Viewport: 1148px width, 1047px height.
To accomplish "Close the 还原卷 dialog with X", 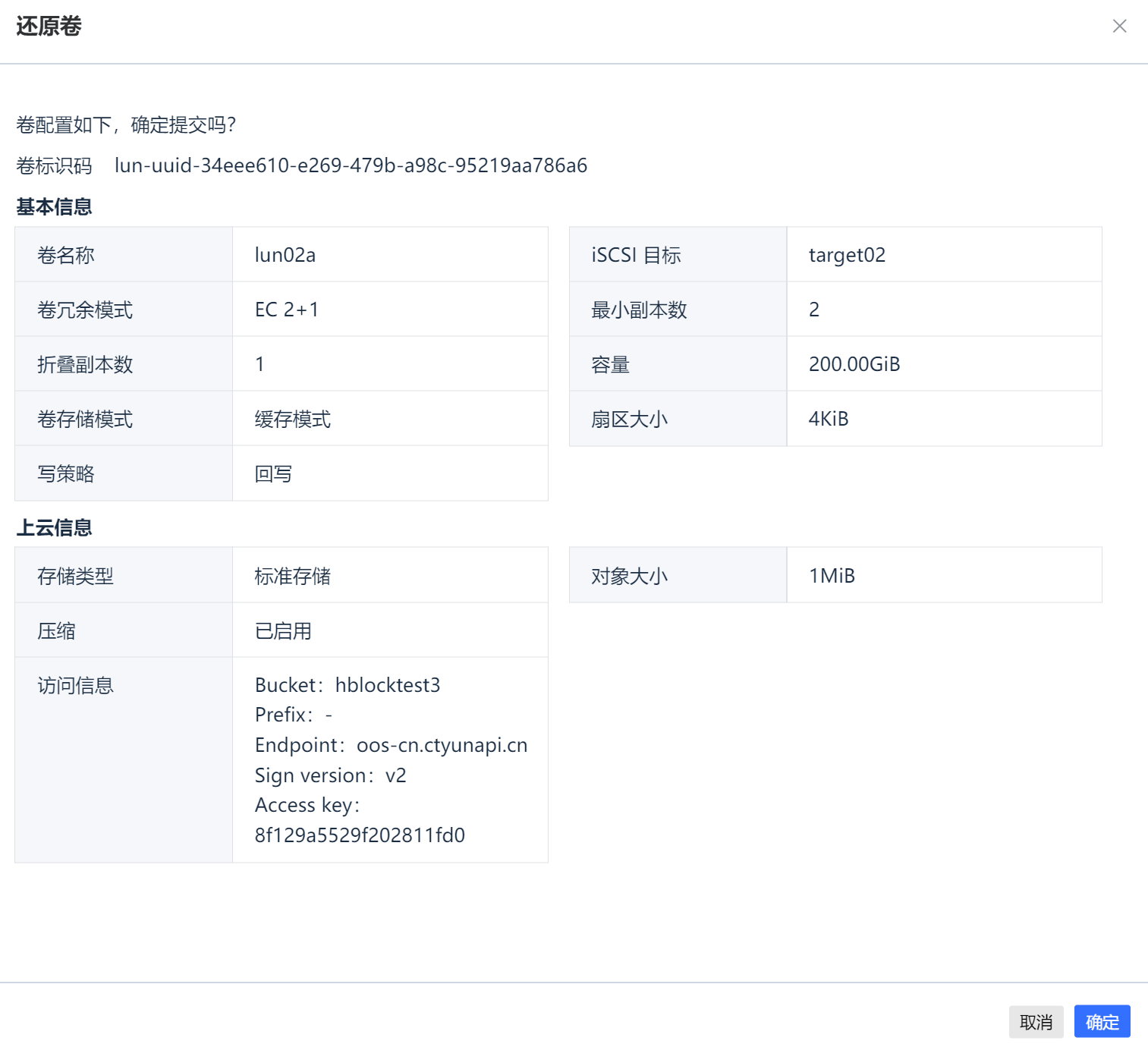I will tap(1119, 26).
